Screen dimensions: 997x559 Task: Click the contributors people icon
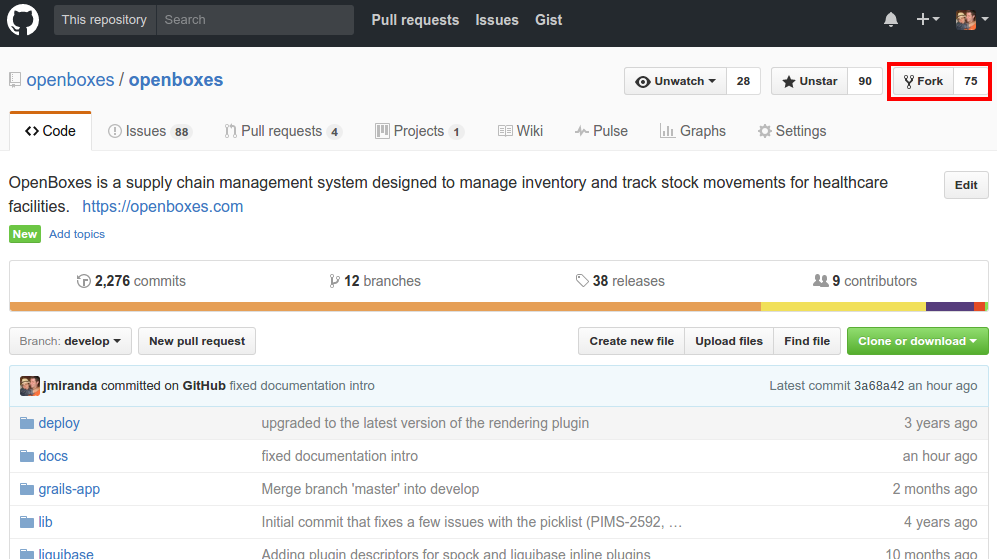[821, 280]
